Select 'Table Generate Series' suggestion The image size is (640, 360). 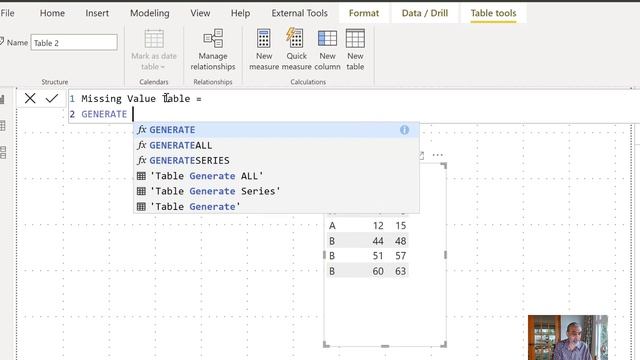tap(276, 191)
